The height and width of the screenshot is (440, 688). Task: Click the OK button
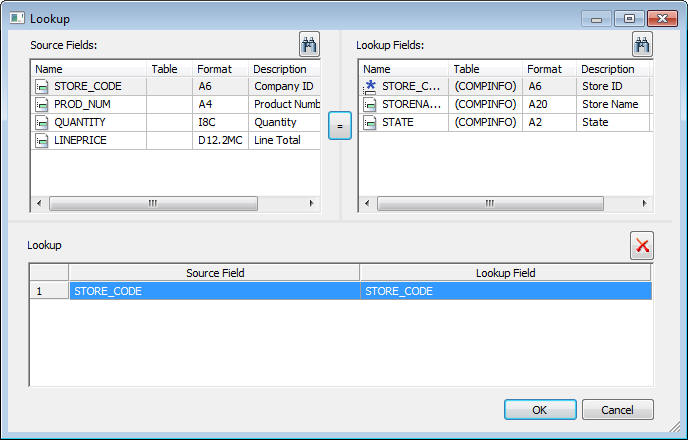(540, 410)
